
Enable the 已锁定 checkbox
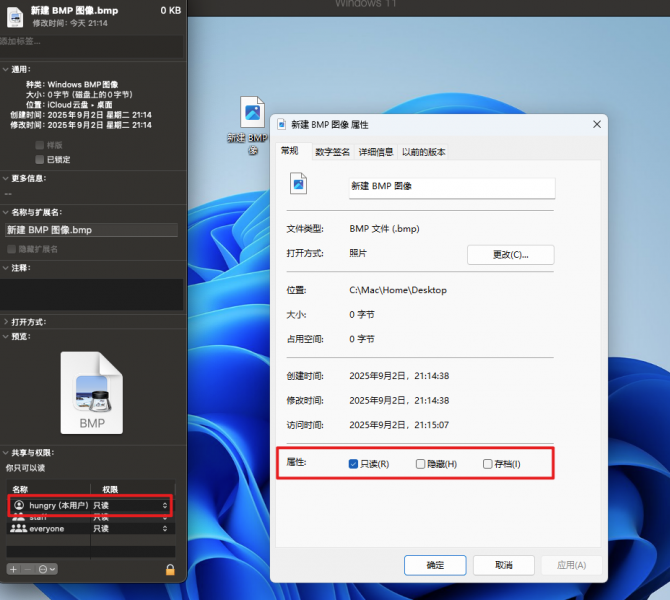(x=40, y=159)
